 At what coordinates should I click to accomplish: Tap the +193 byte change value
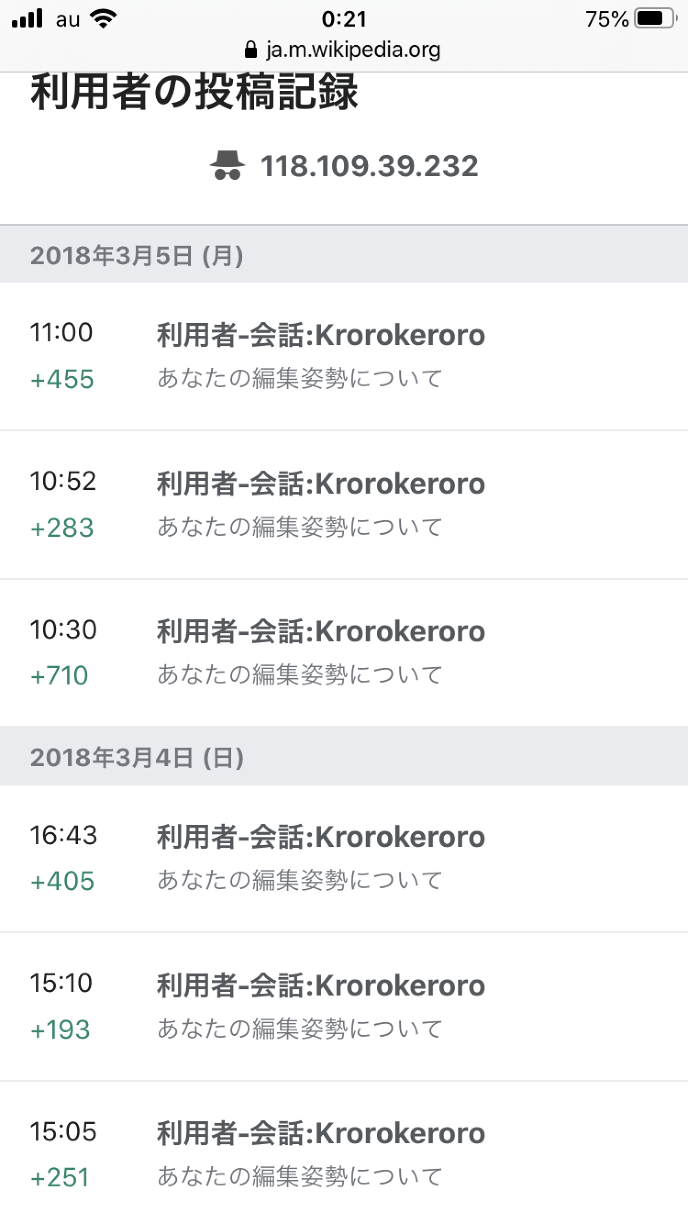tap(60, 1030)
